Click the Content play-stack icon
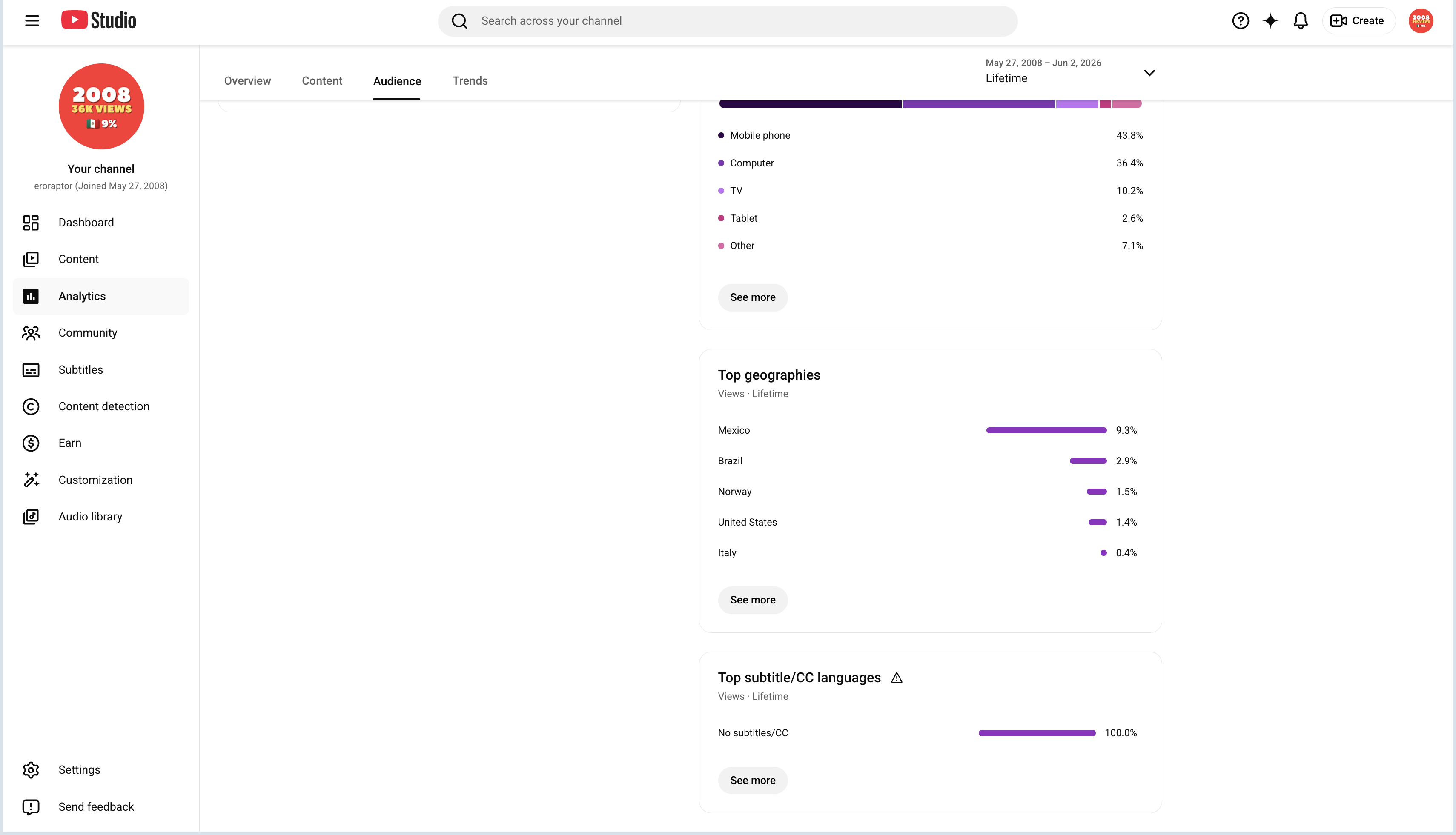1456x835 pixels. (31, 259)
